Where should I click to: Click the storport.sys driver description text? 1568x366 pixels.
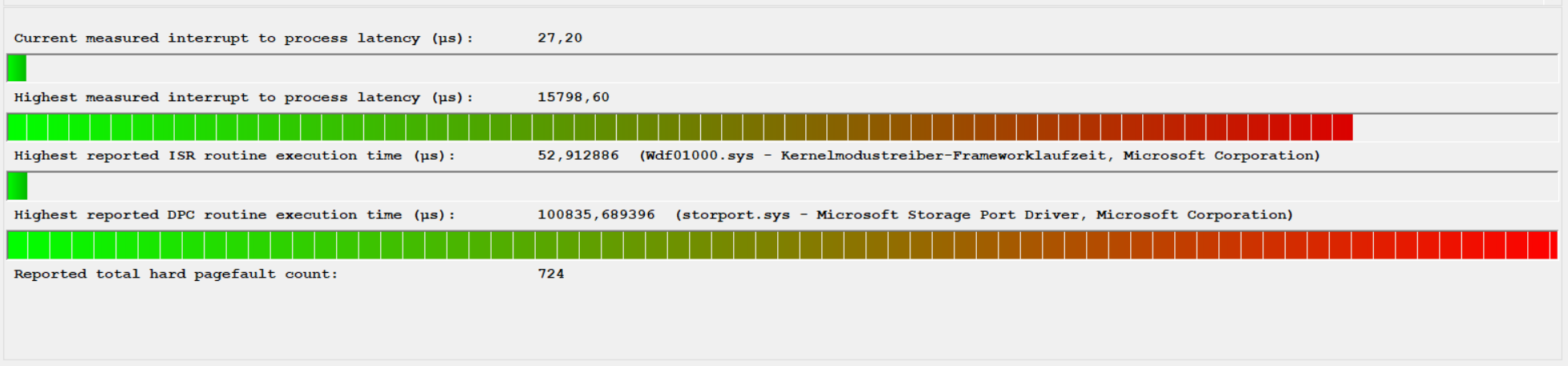tap(983, 215)
